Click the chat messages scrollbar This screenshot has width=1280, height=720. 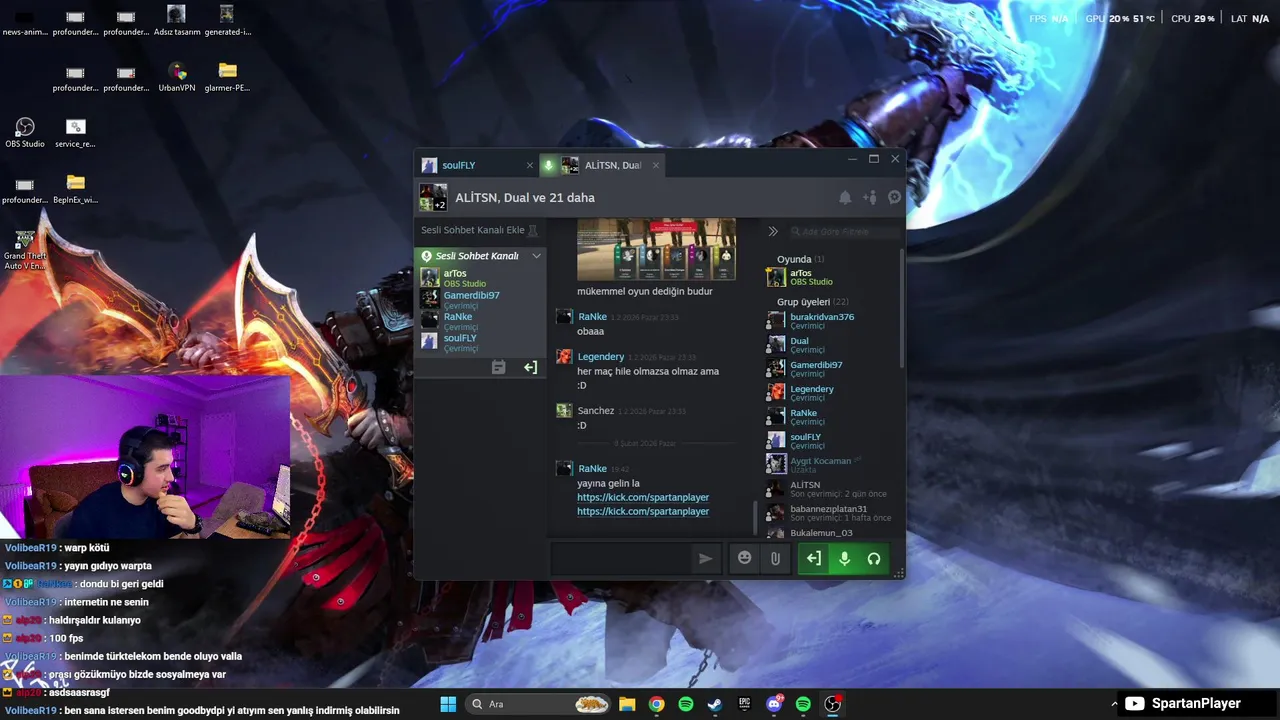coord(755,518)
